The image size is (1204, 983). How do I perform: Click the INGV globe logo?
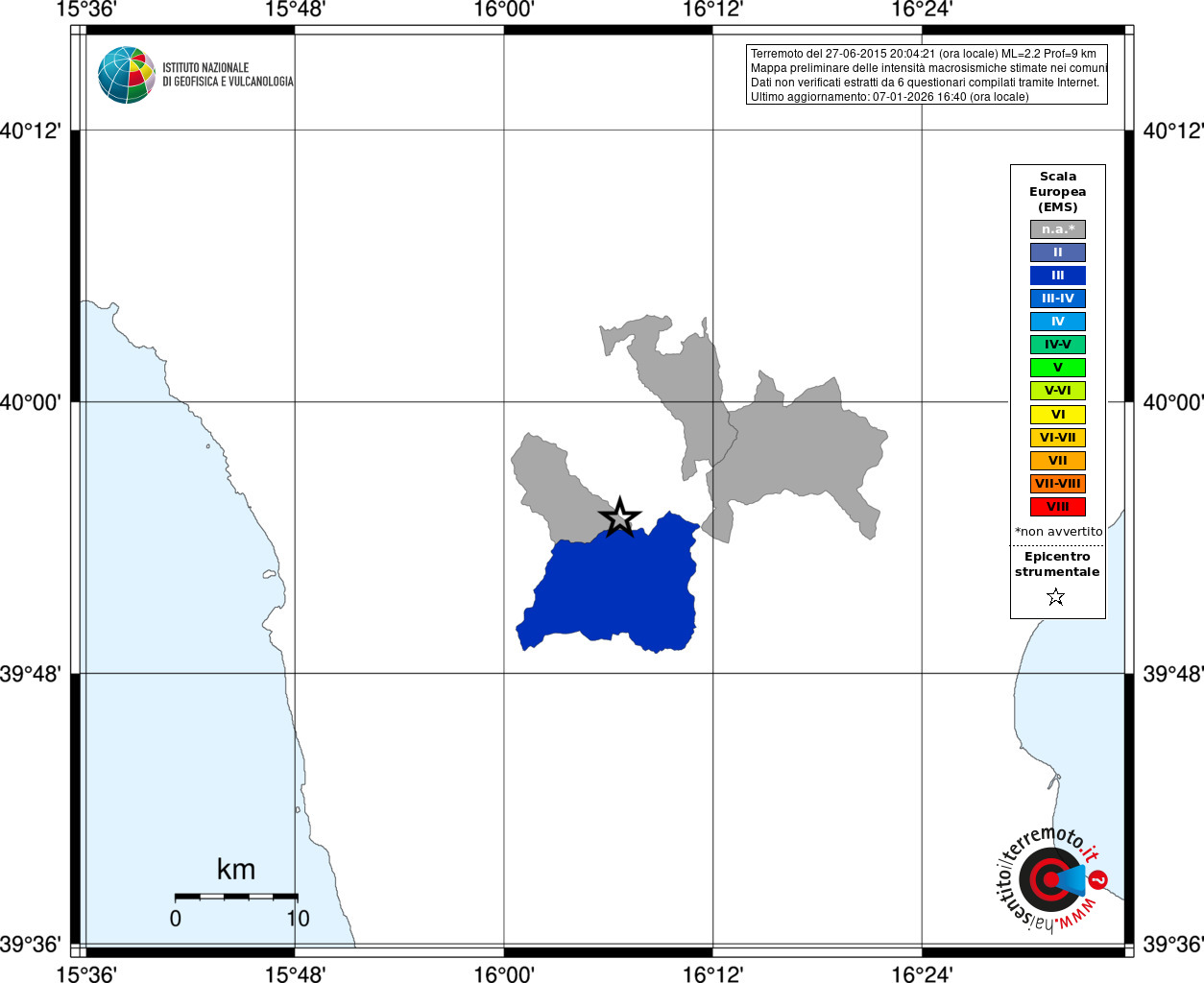127,75
